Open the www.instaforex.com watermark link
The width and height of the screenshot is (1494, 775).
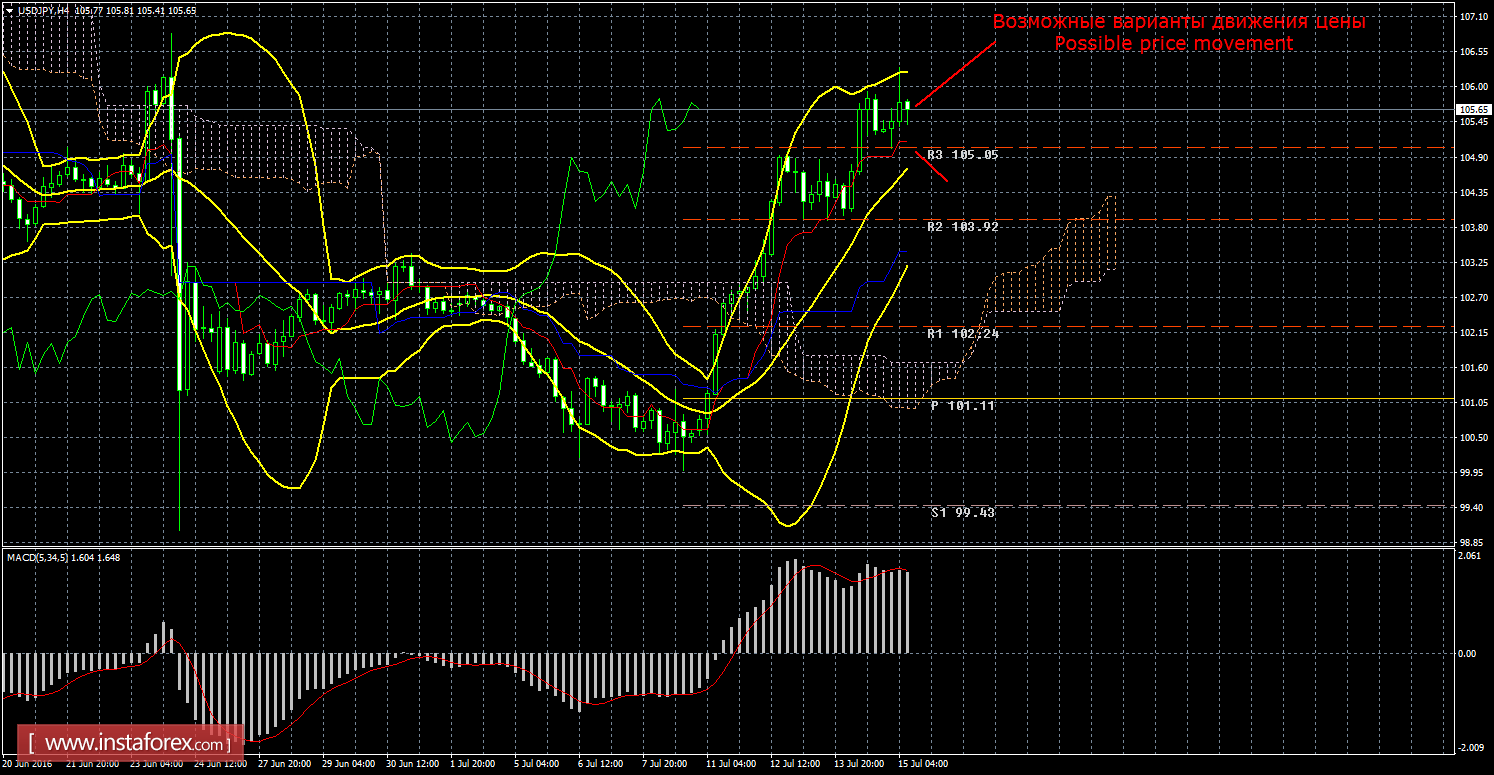[x=134, y=744]
